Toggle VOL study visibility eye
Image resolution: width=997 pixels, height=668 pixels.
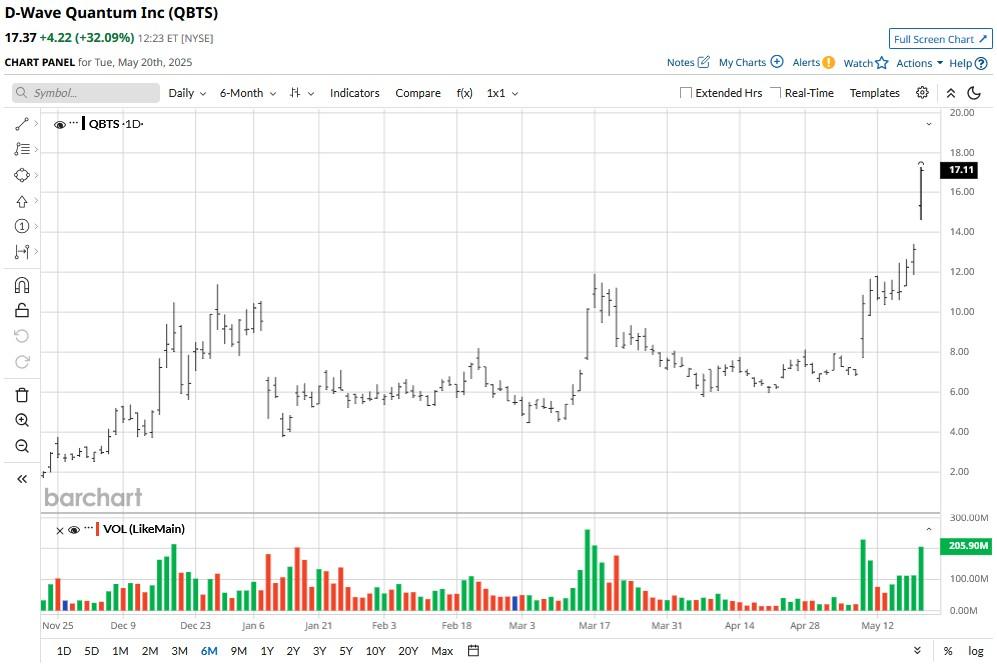pyautogui.click(x=74, y=530)
